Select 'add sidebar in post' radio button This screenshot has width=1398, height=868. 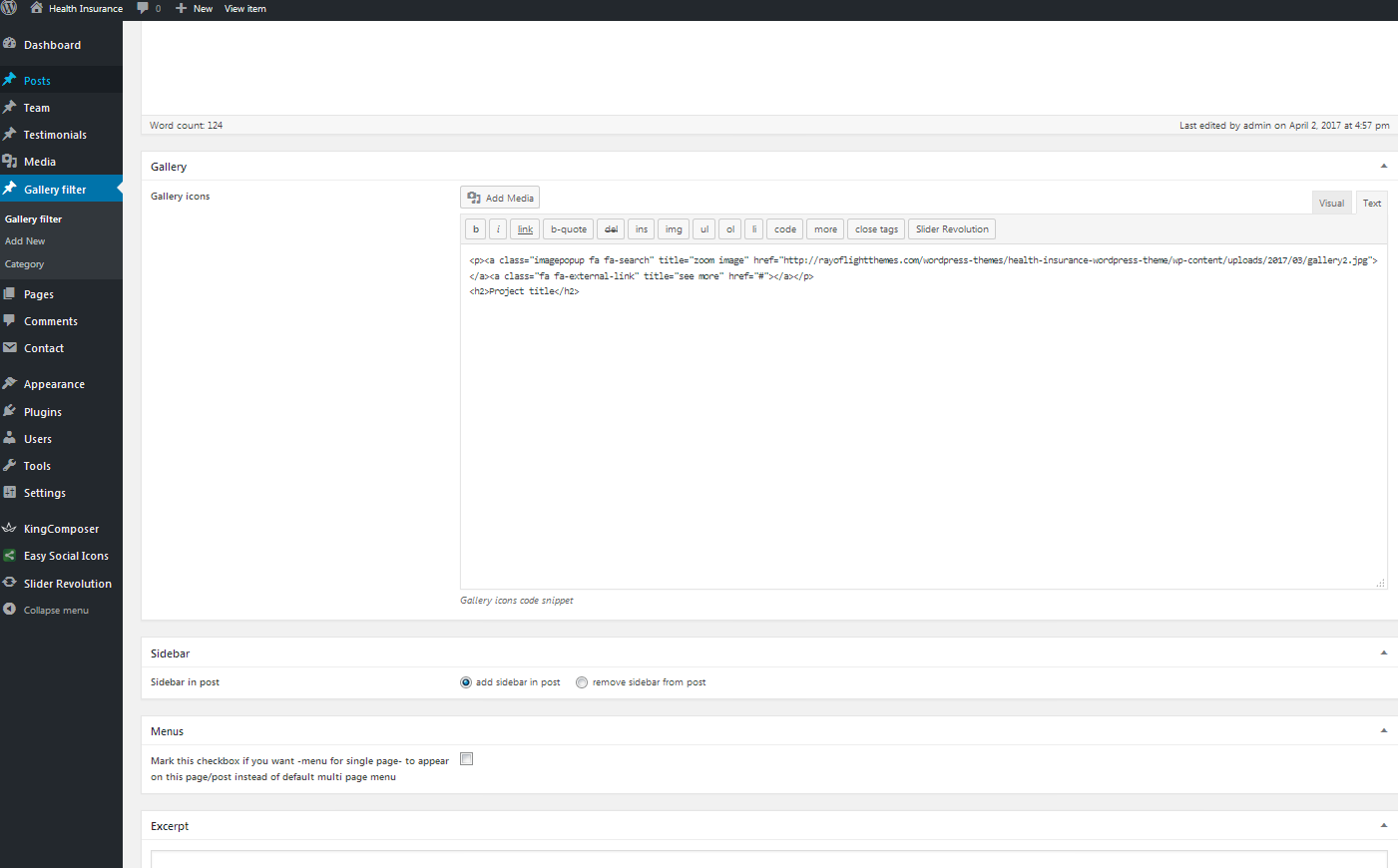[x=466, y=682]
